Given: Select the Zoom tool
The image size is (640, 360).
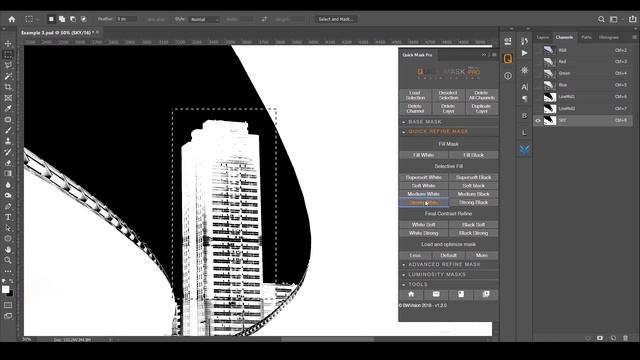Looking at the screenshot, I should [8, 260].
